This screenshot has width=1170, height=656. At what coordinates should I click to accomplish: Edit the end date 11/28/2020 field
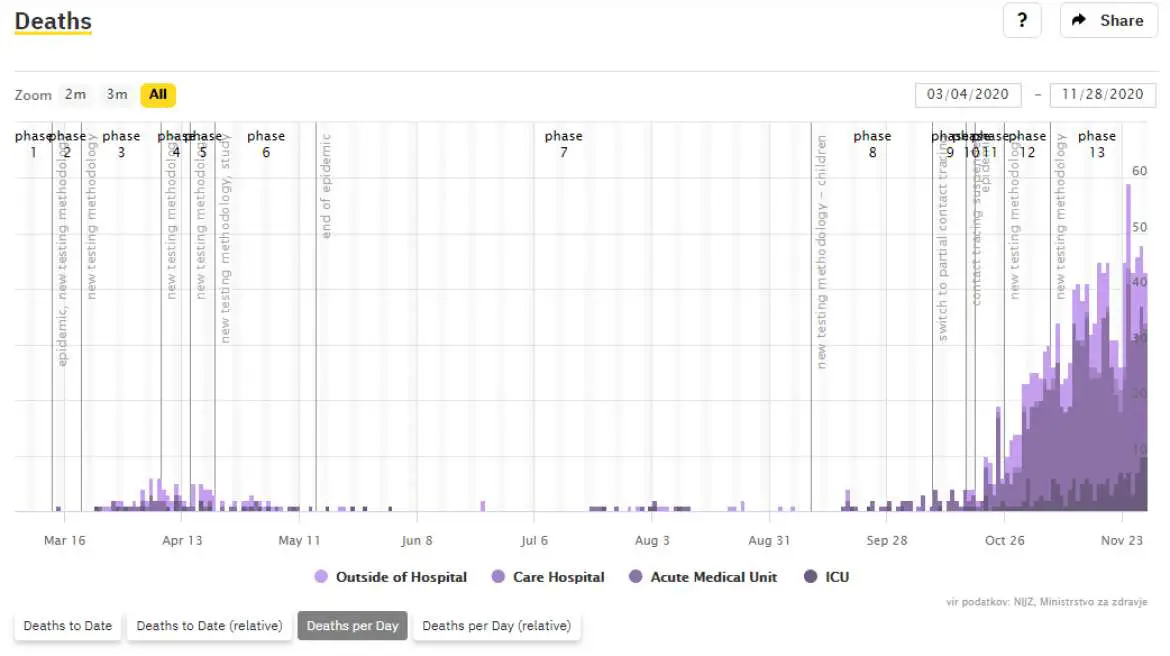coord(1102,95)
